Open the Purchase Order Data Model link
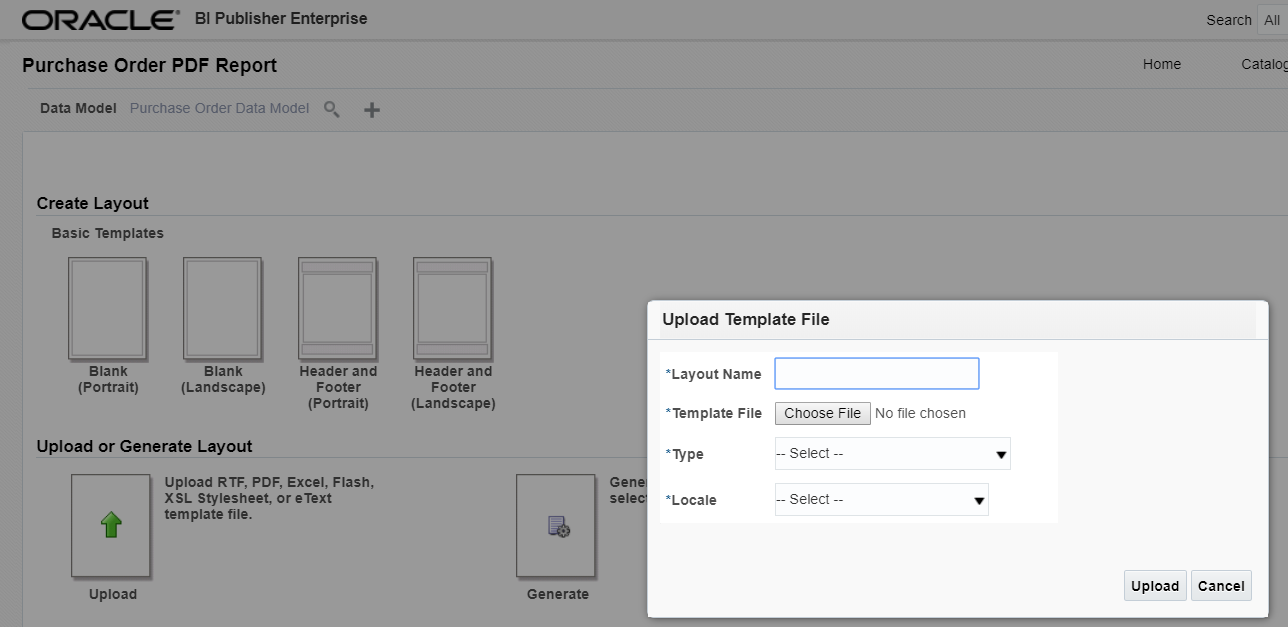 pyautogui.click(x=218, y=108)
